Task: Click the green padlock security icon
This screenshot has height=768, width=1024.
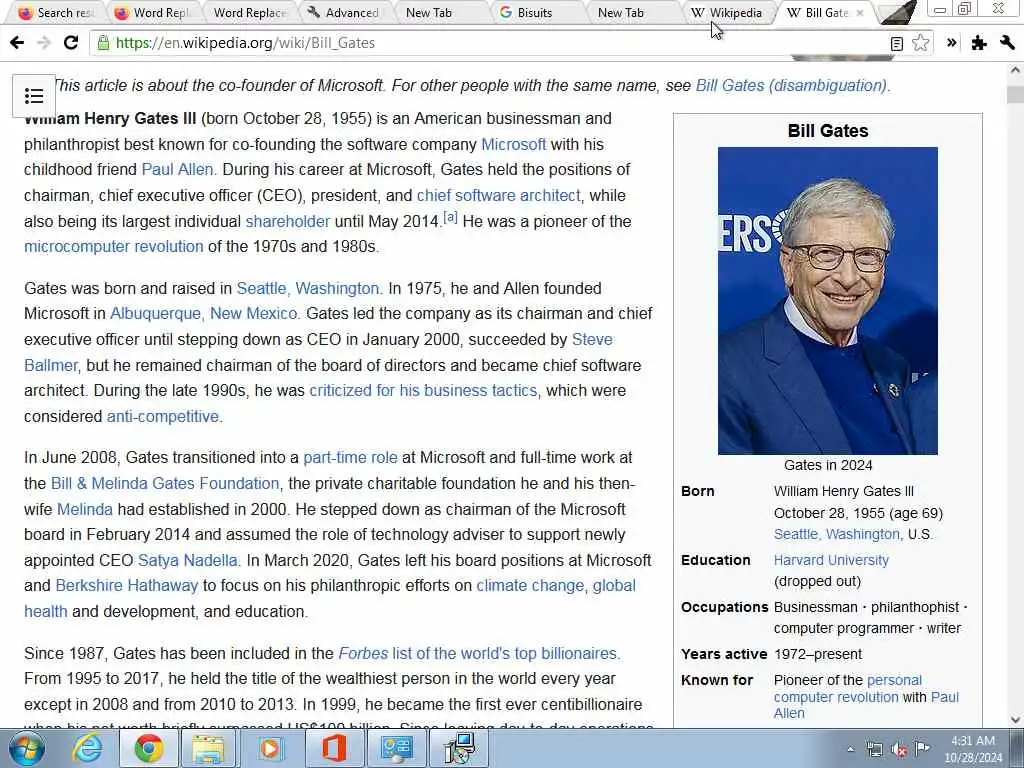Action: click(x=103, y=43)
